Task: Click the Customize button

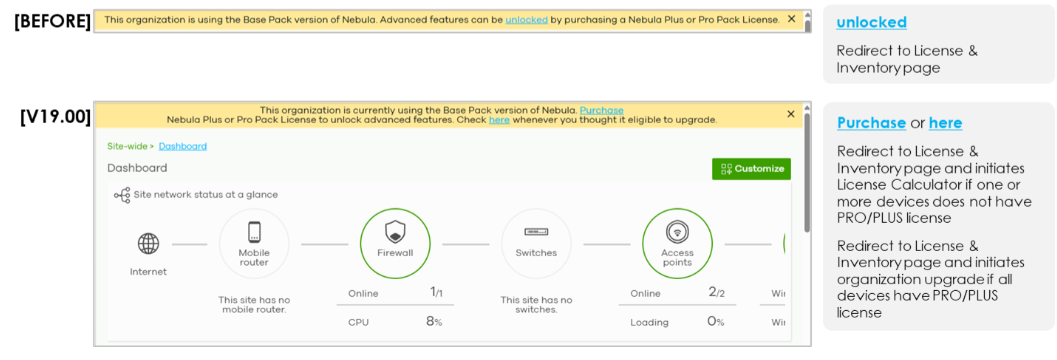Action: tap(751, 169)
